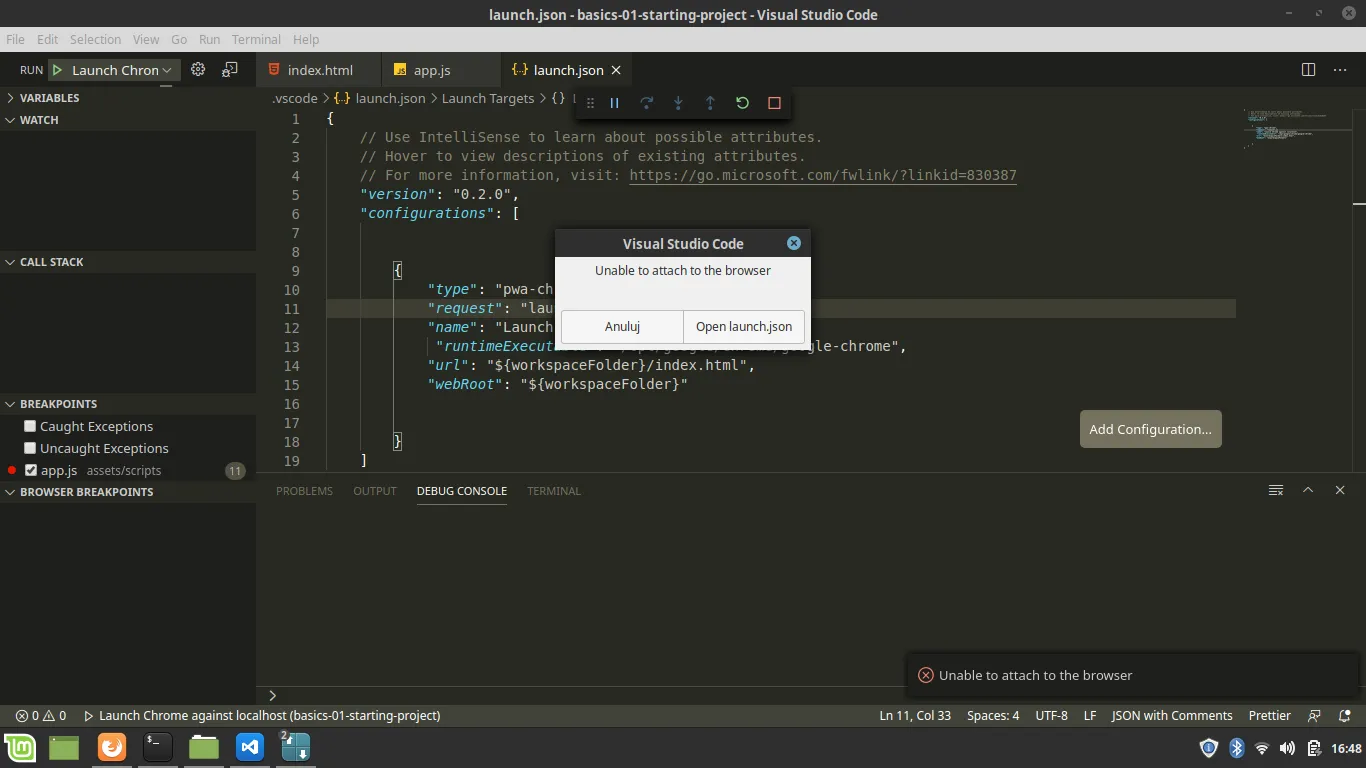Disable the app.js breakpoint checkbox
Viewport: 1366px width, 768px height.
point(31,470)
